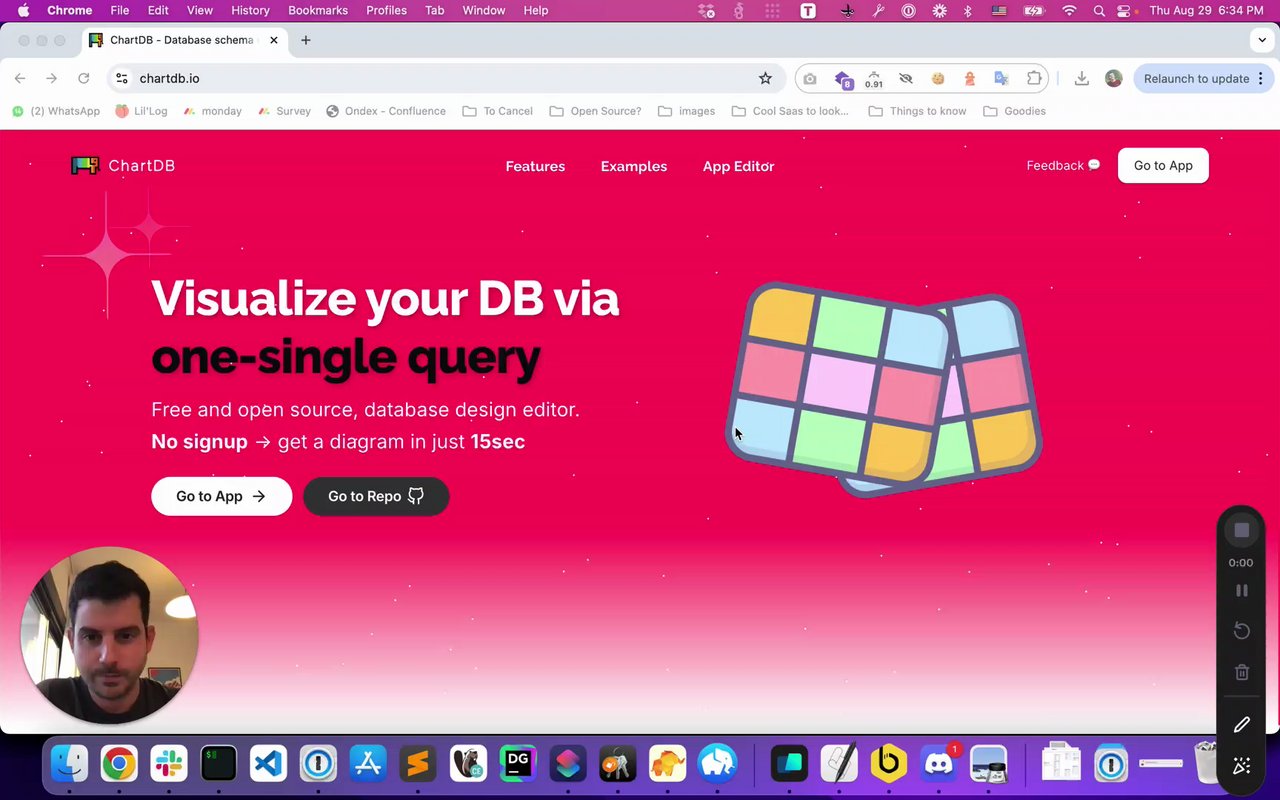Open the Bookmarks menu

point(318,10)
